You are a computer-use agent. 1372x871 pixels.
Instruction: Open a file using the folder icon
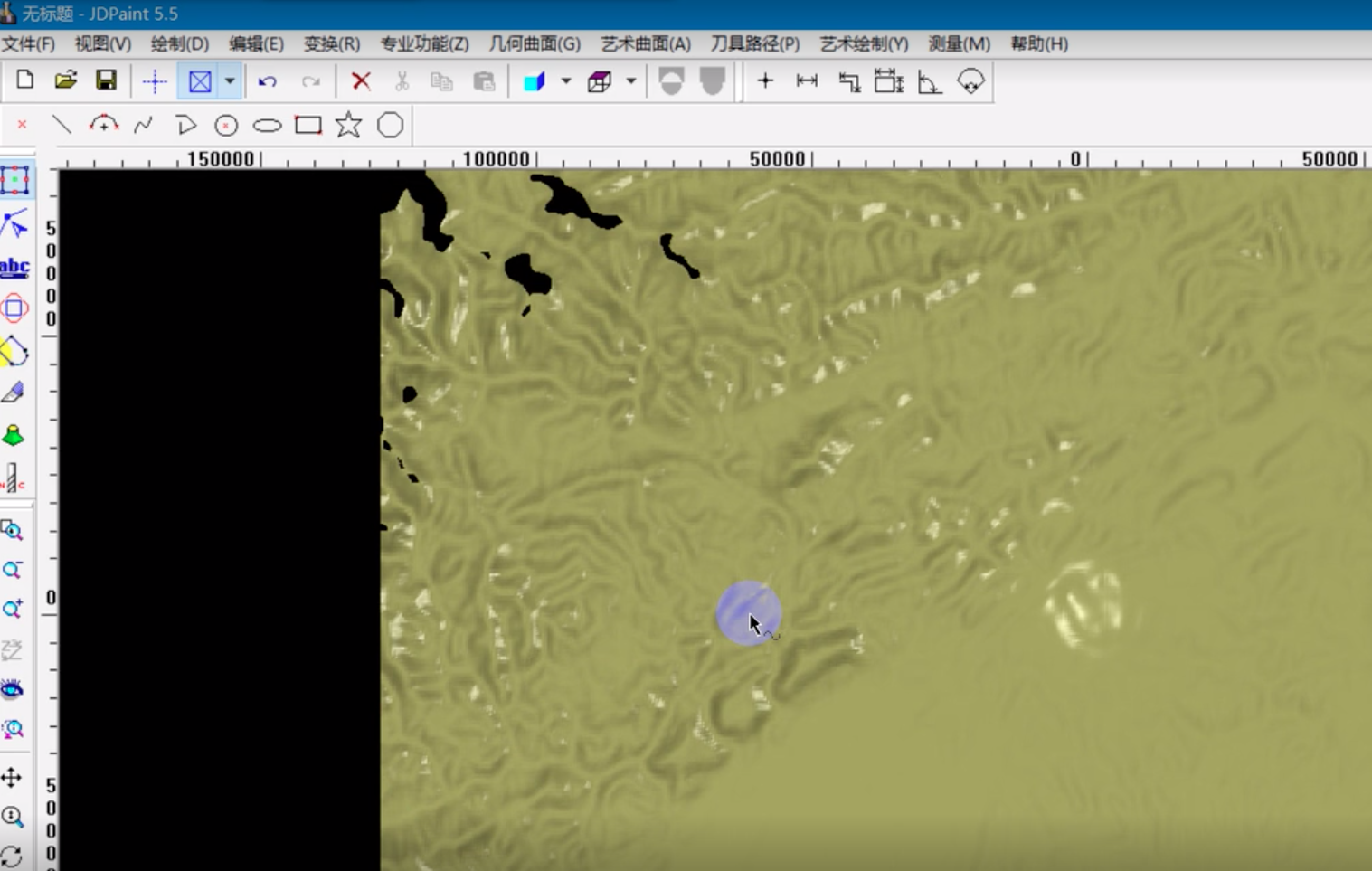tap(65, 80)
